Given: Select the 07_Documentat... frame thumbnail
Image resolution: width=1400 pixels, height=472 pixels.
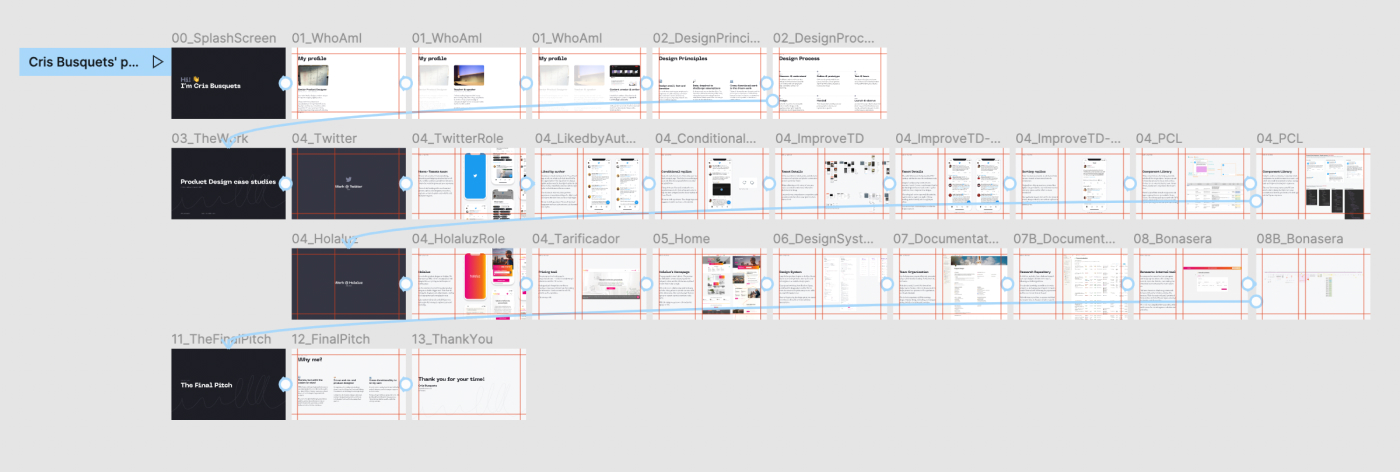Looking at the screenshot, I should point(951,284).
